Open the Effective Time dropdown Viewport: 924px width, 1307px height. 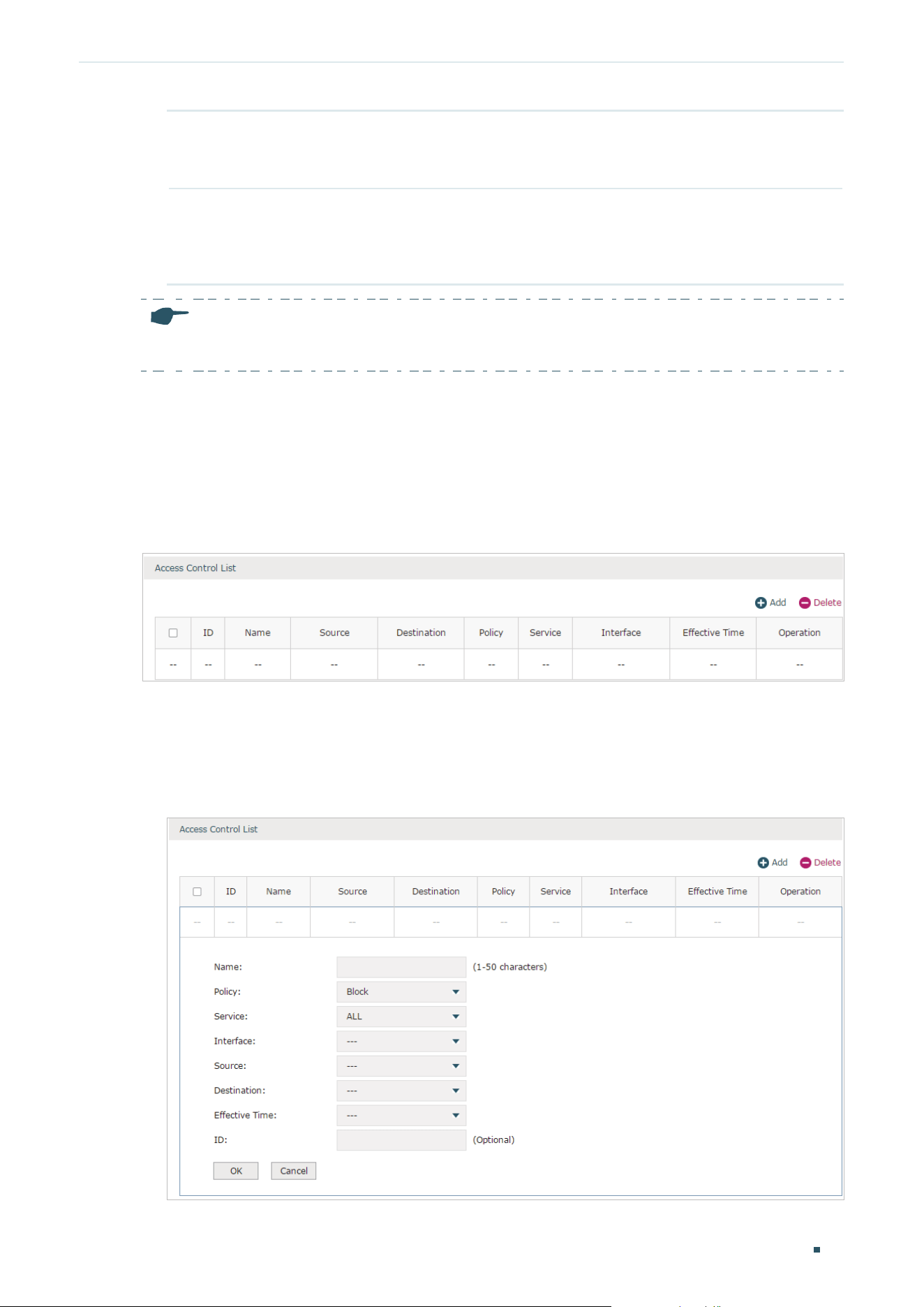coord(401,1116)
